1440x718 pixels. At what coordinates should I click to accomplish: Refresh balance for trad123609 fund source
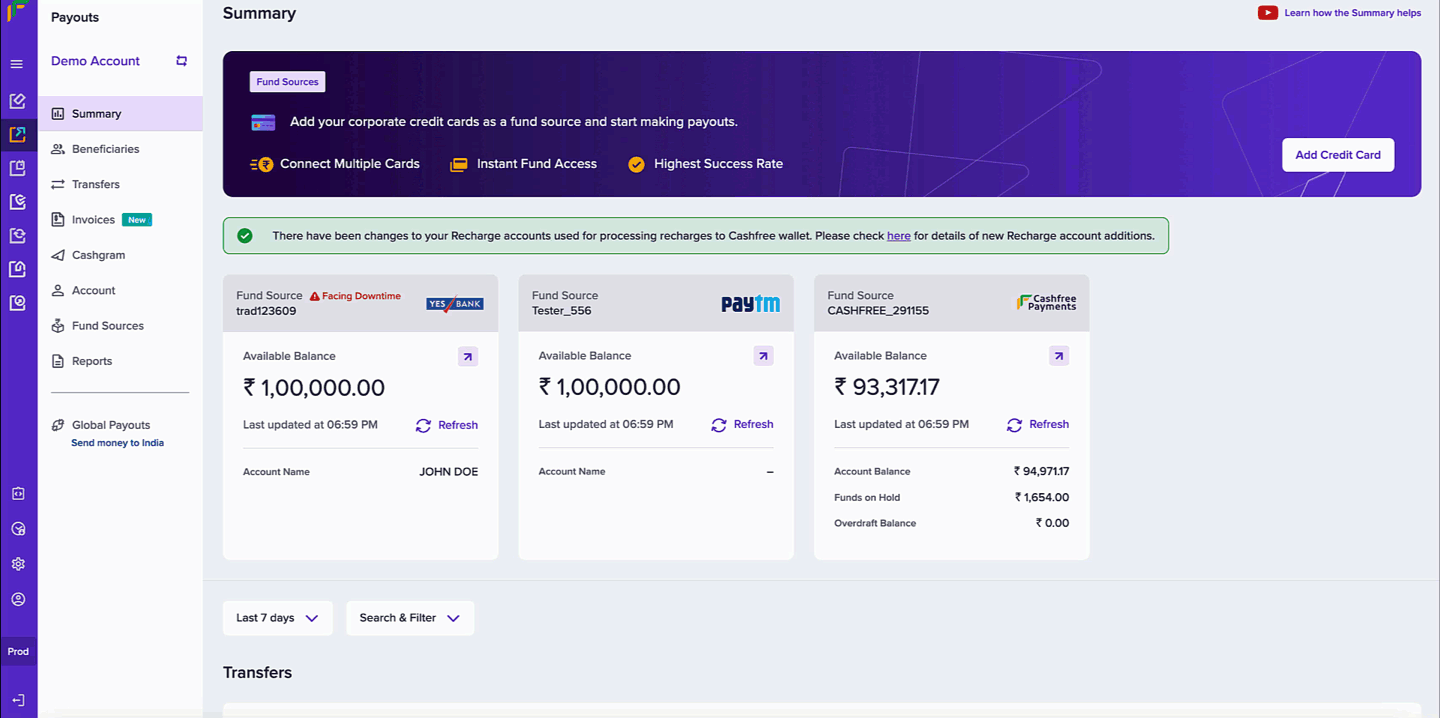(x=447, y=425)
